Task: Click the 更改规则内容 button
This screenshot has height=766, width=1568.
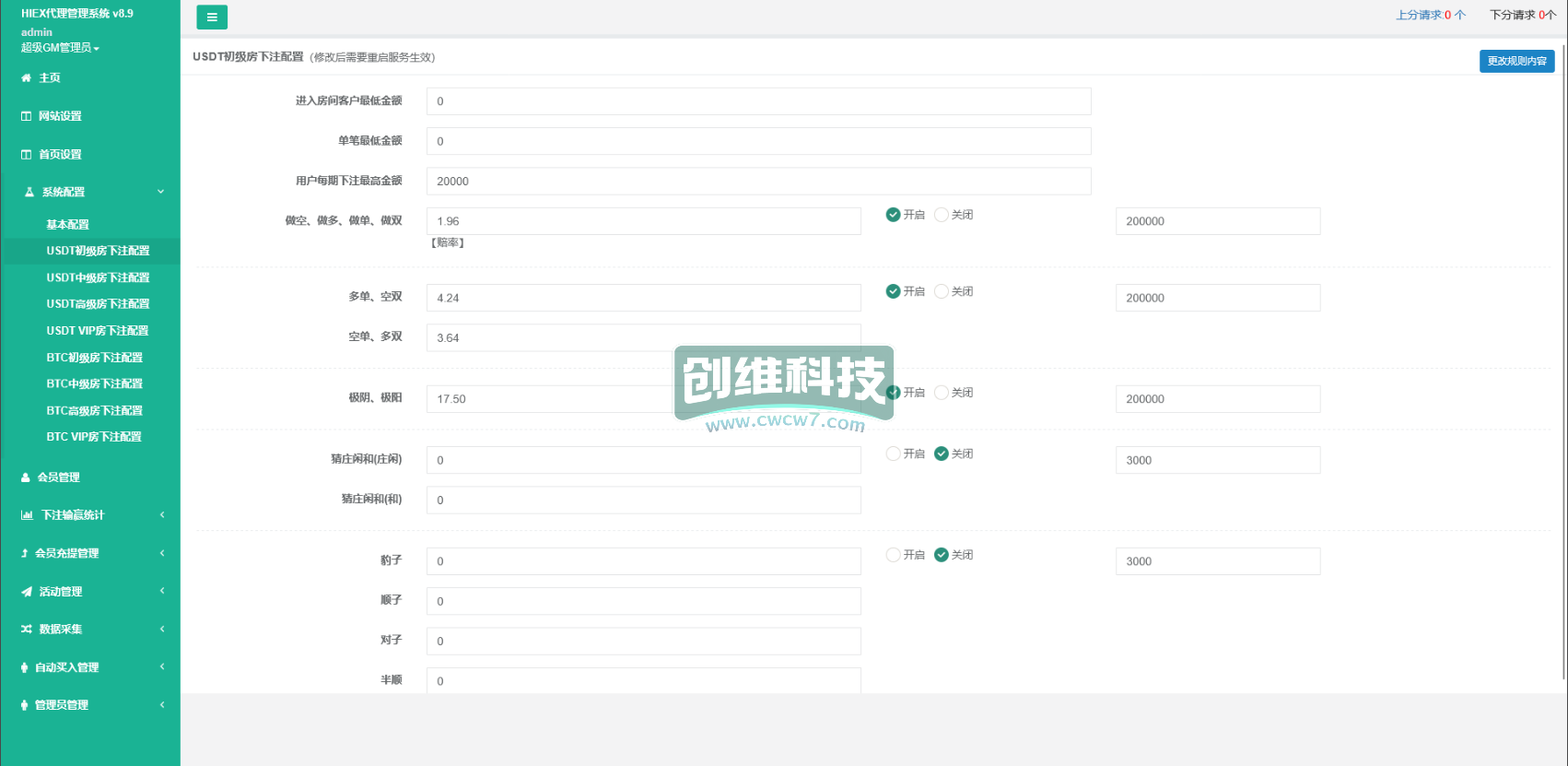Action: (1516, 61)
